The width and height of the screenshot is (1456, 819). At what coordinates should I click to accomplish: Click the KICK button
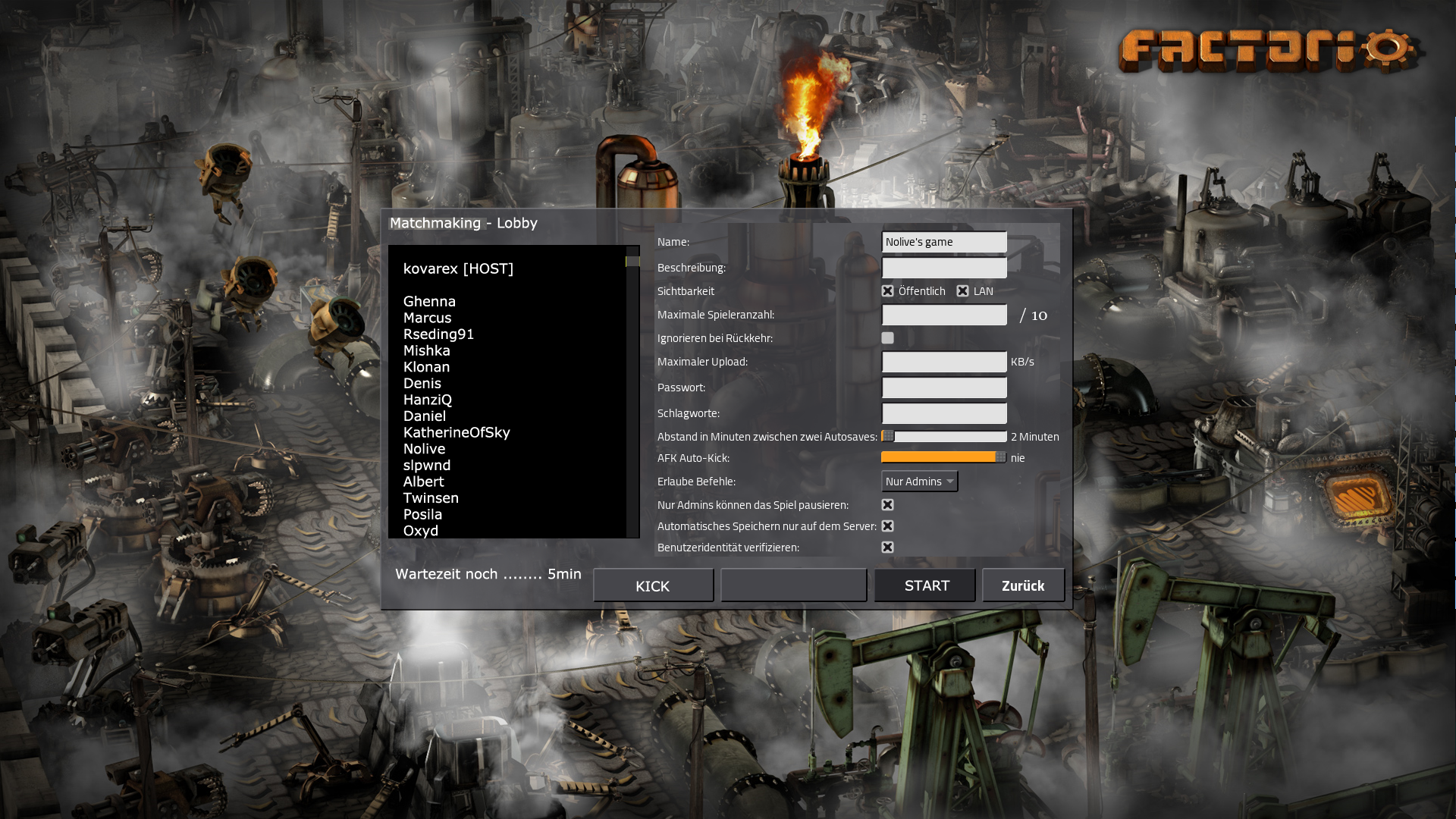click(x=653, y=585)
